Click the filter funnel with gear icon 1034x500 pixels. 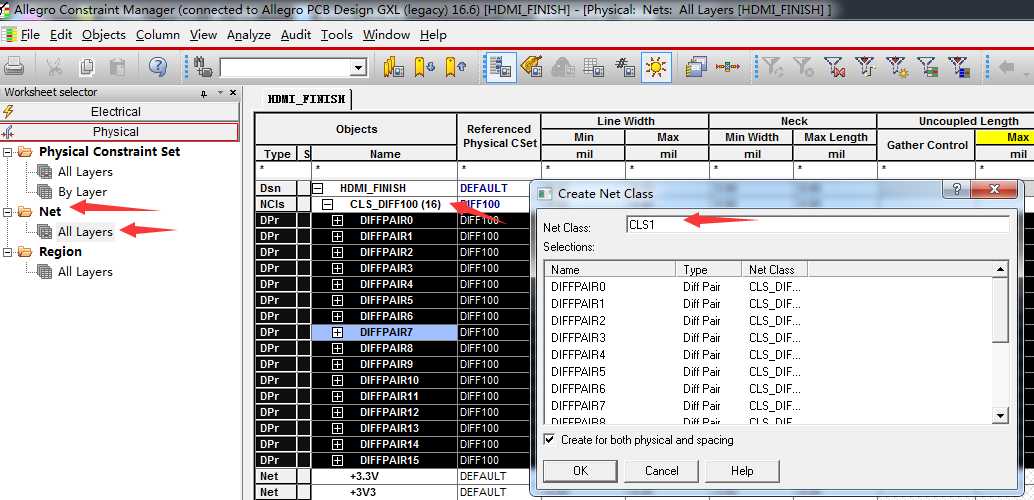[897, 67]
